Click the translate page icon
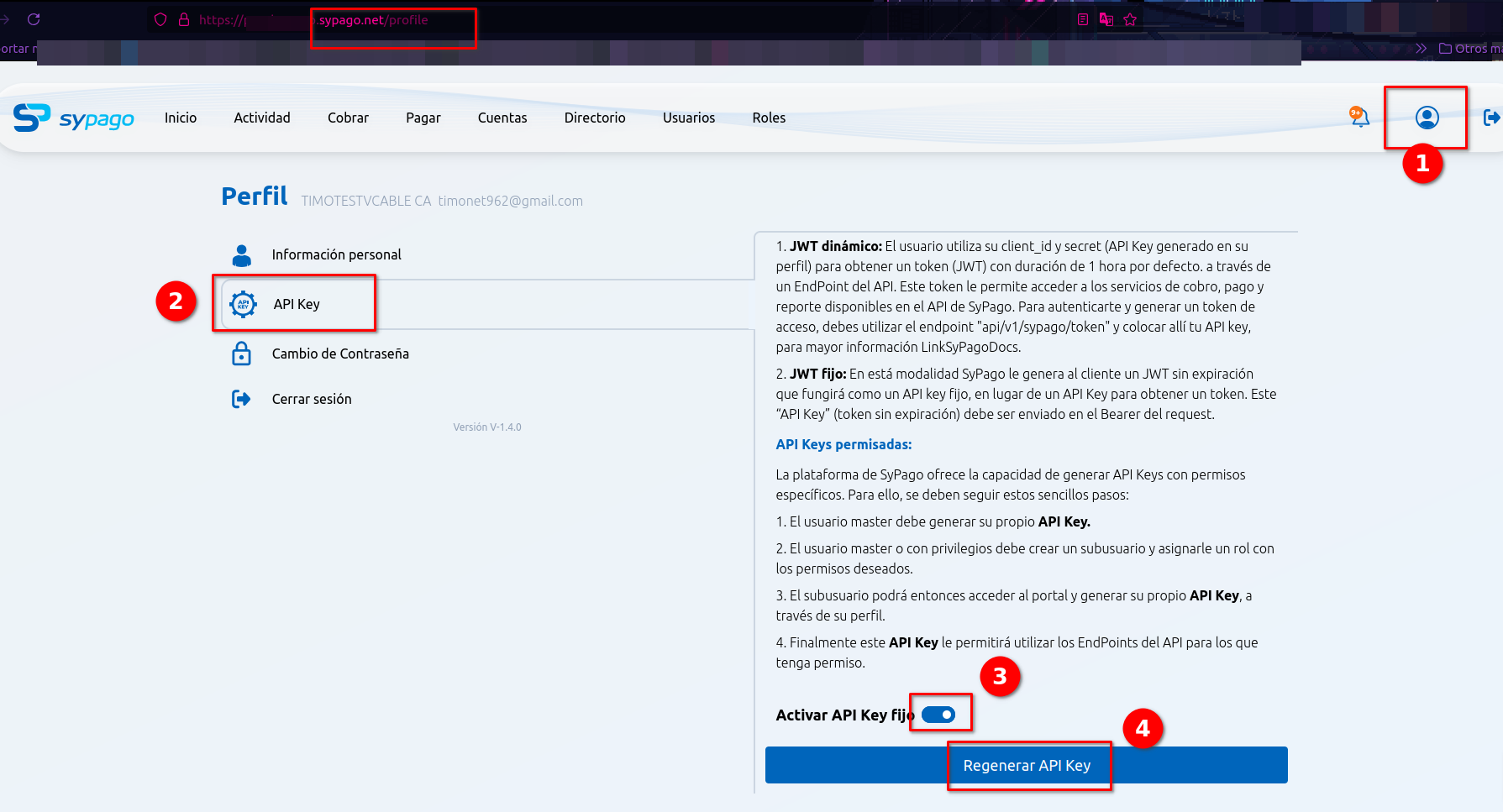This screenshot has width=1503, height=812. [x=1106, y=19]
